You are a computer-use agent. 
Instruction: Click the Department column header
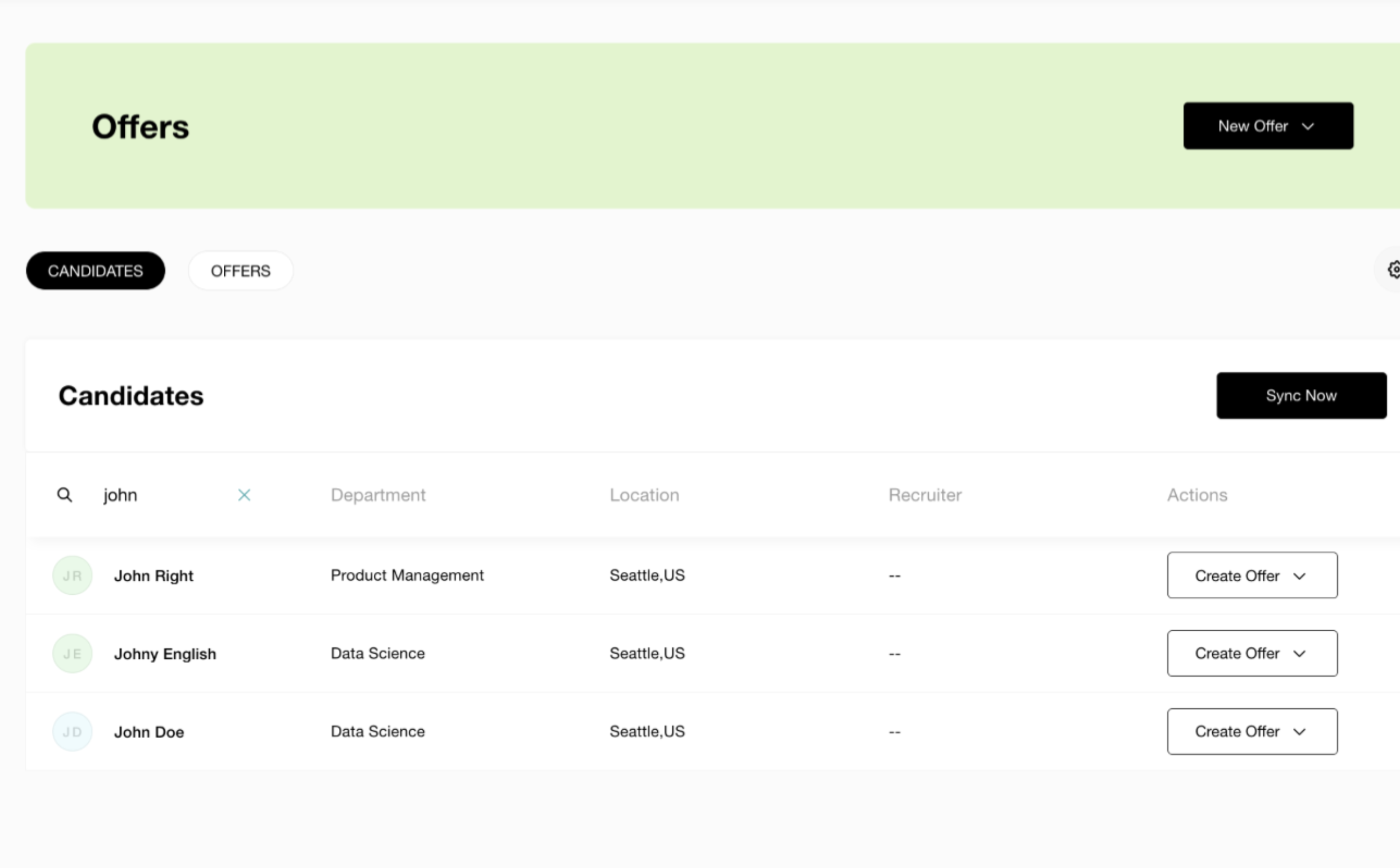[x=378, y=495]
